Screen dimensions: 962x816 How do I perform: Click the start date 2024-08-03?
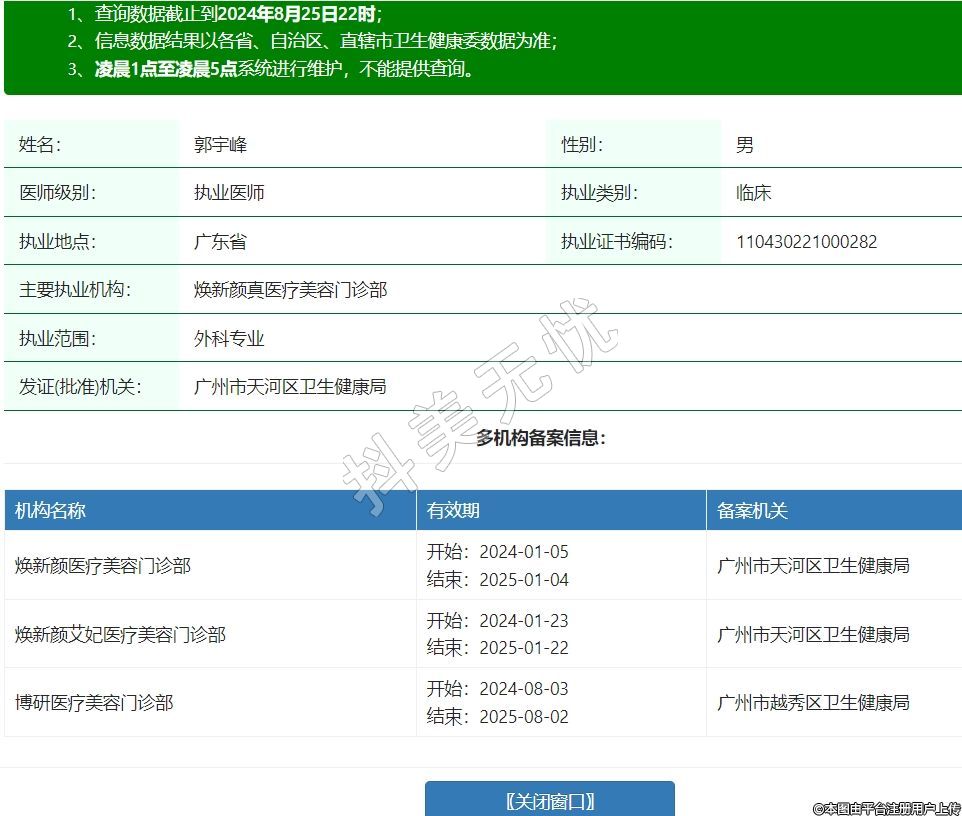pos(523,689)
